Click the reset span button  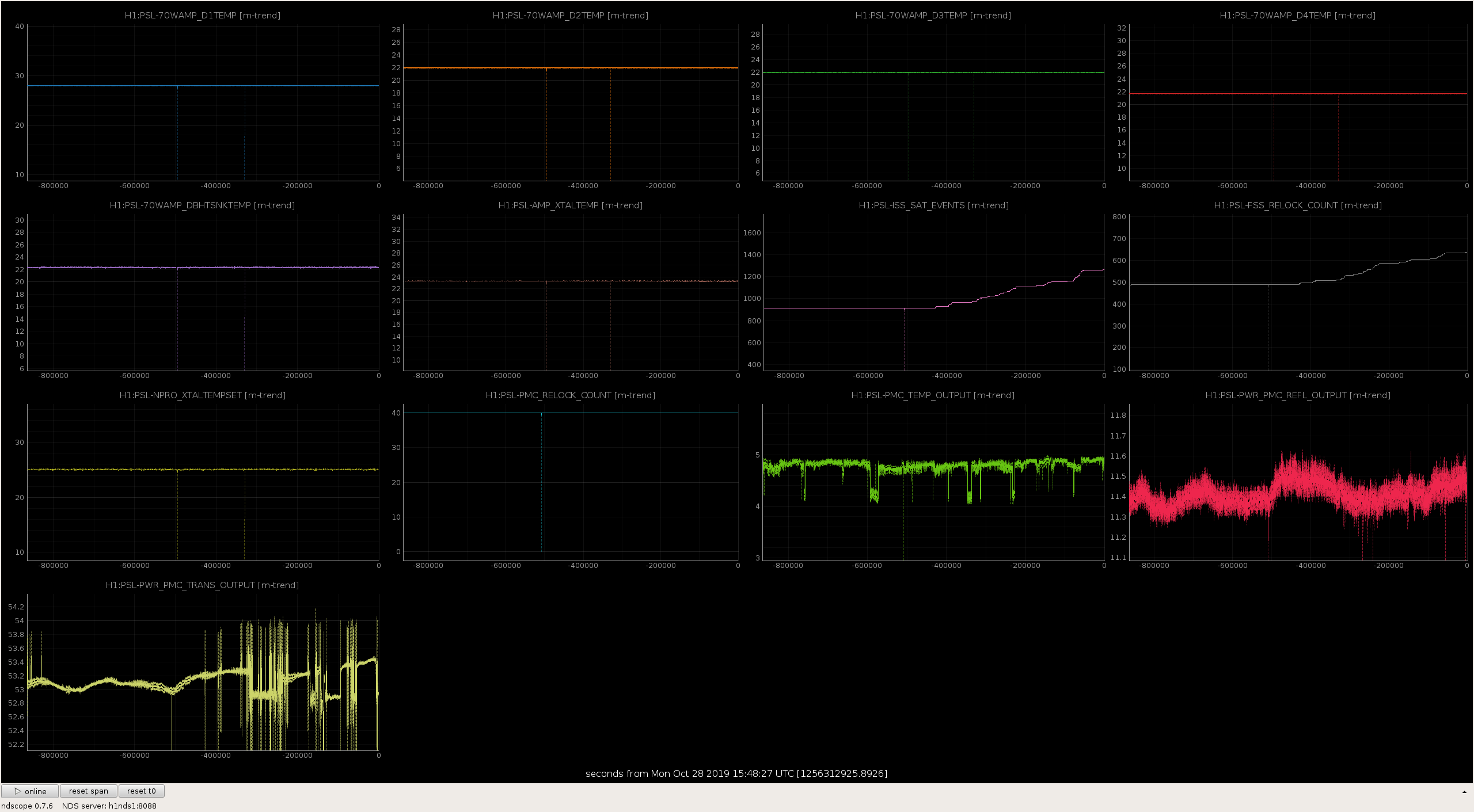coord(89,791)
